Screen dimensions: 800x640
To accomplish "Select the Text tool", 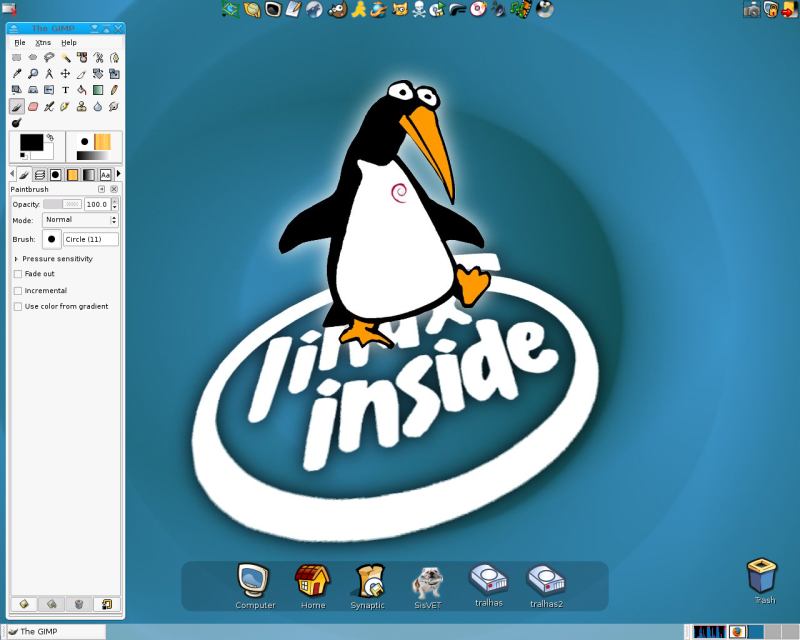I will [65, 90].
